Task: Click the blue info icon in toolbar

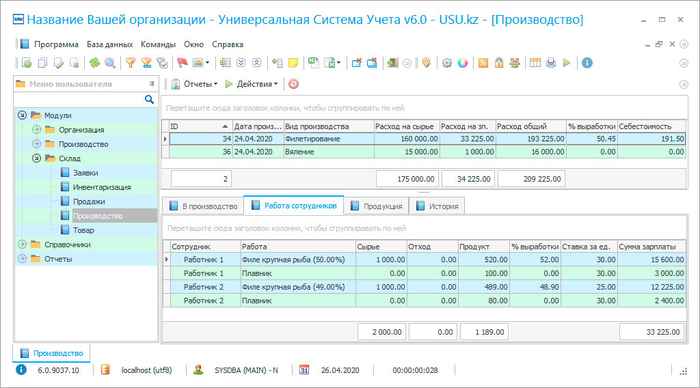Action: (x=587, y=63)
